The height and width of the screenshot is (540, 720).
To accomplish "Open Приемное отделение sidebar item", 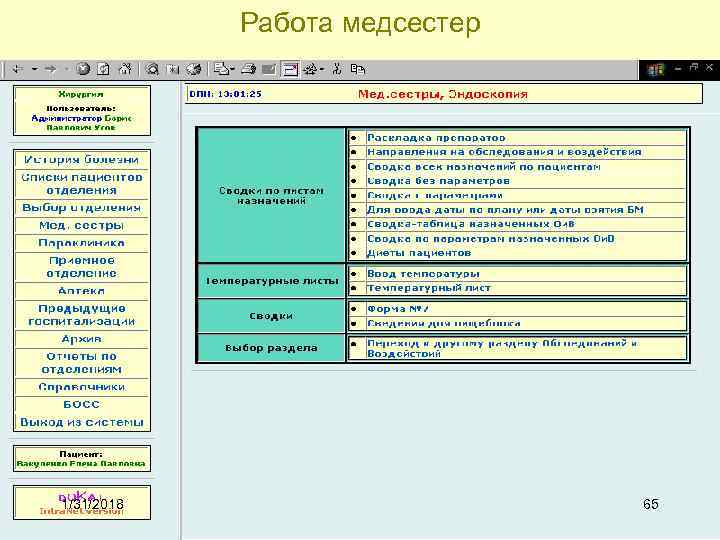I will [x=82, y=267].
